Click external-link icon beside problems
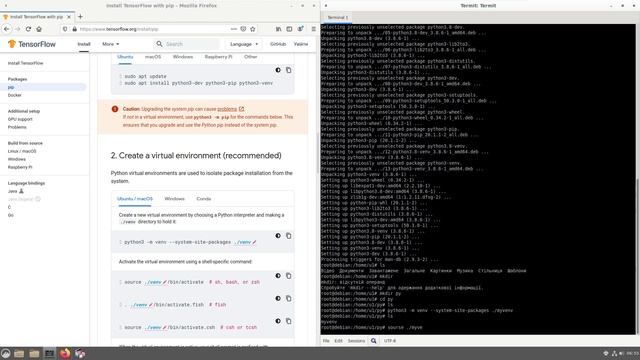 point(241,109)
